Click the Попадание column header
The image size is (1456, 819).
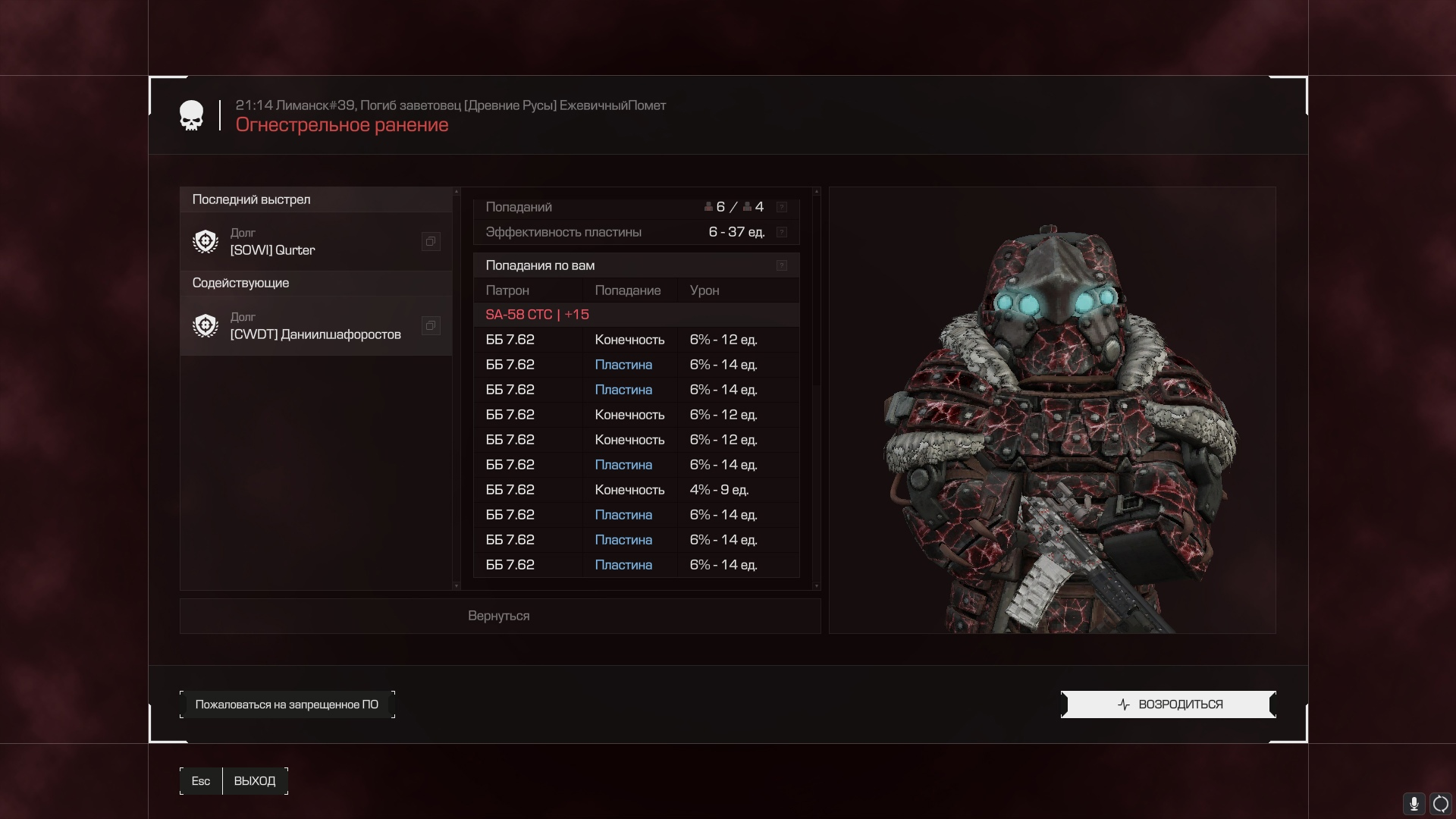627,290
